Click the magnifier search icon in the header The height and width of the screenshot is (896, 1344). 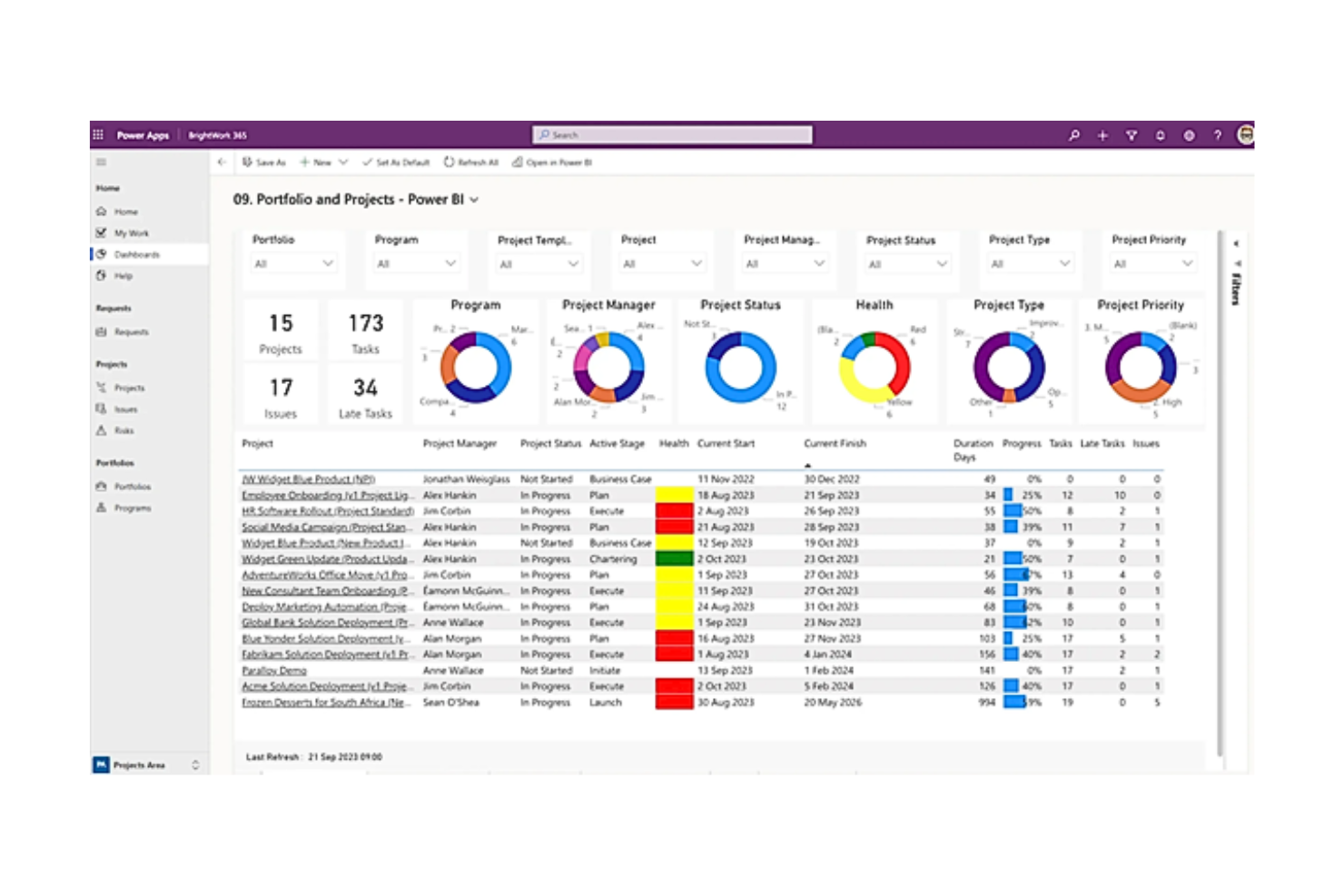pos(1074,135)
